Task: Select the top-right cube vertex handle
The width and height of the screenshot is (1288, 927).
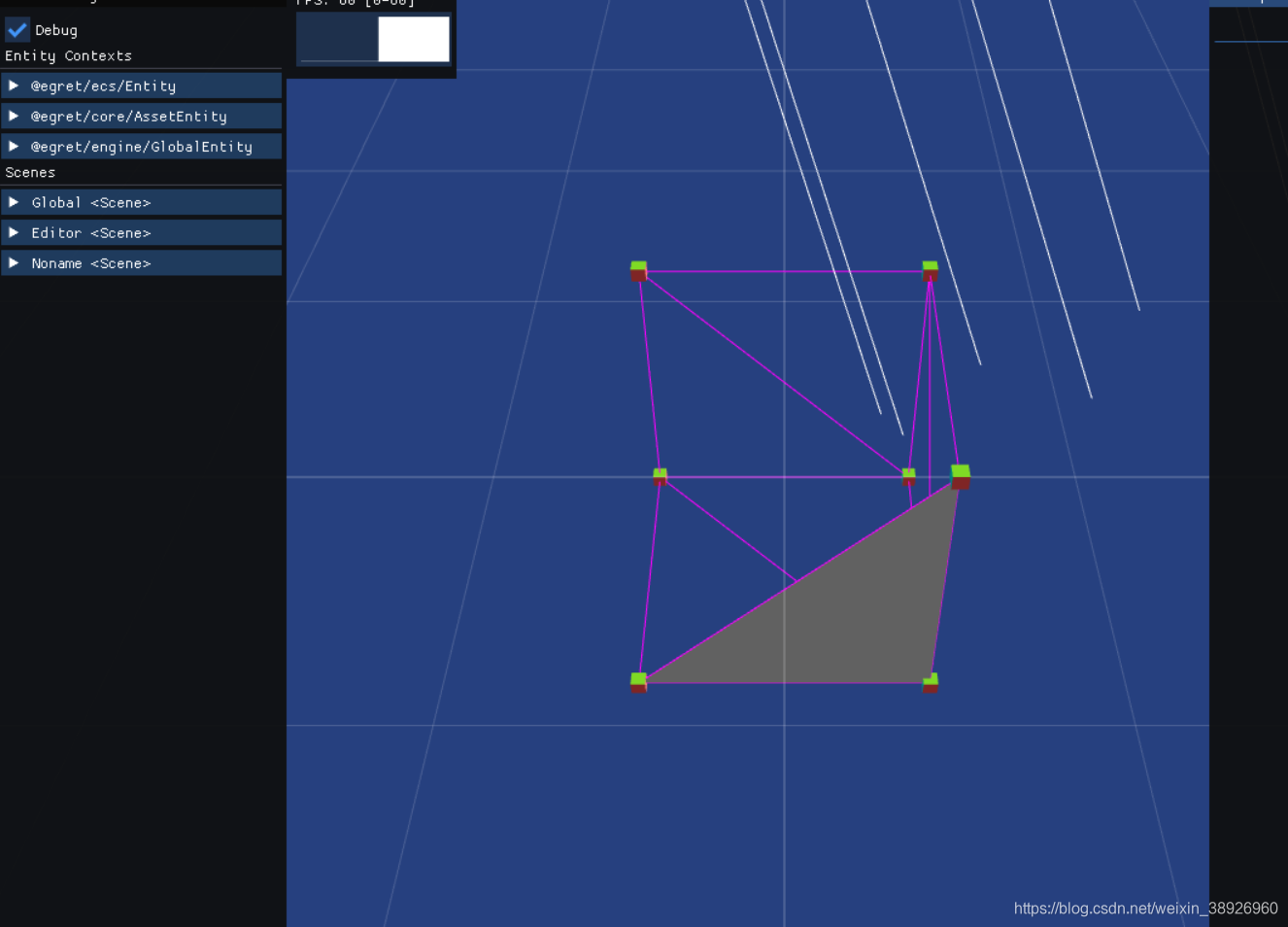Action: (x=930, y=270)
